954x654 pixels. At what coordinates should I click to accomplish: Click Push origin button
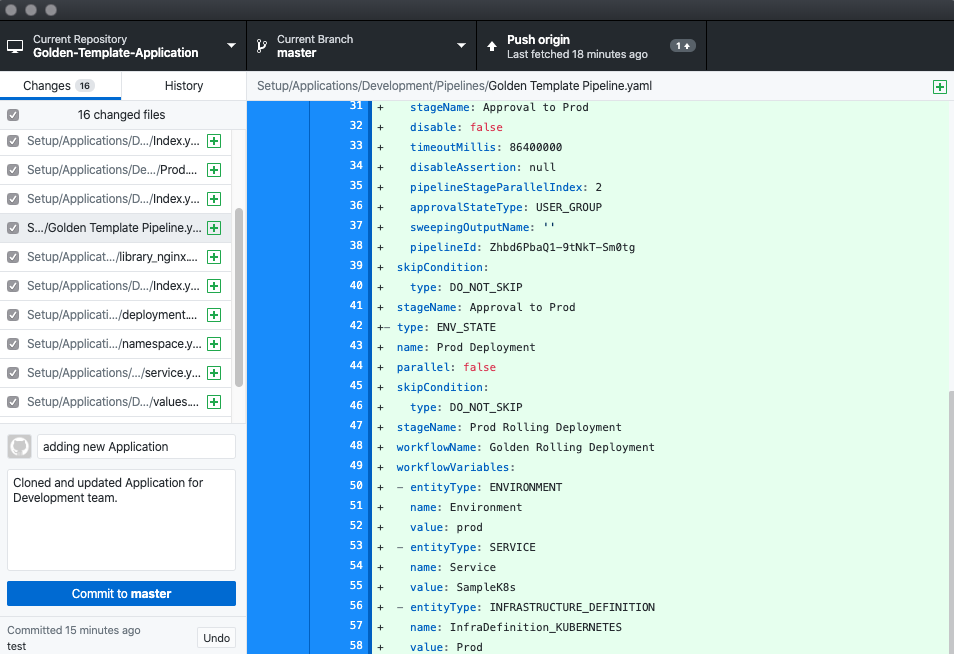tap(591, 46)
